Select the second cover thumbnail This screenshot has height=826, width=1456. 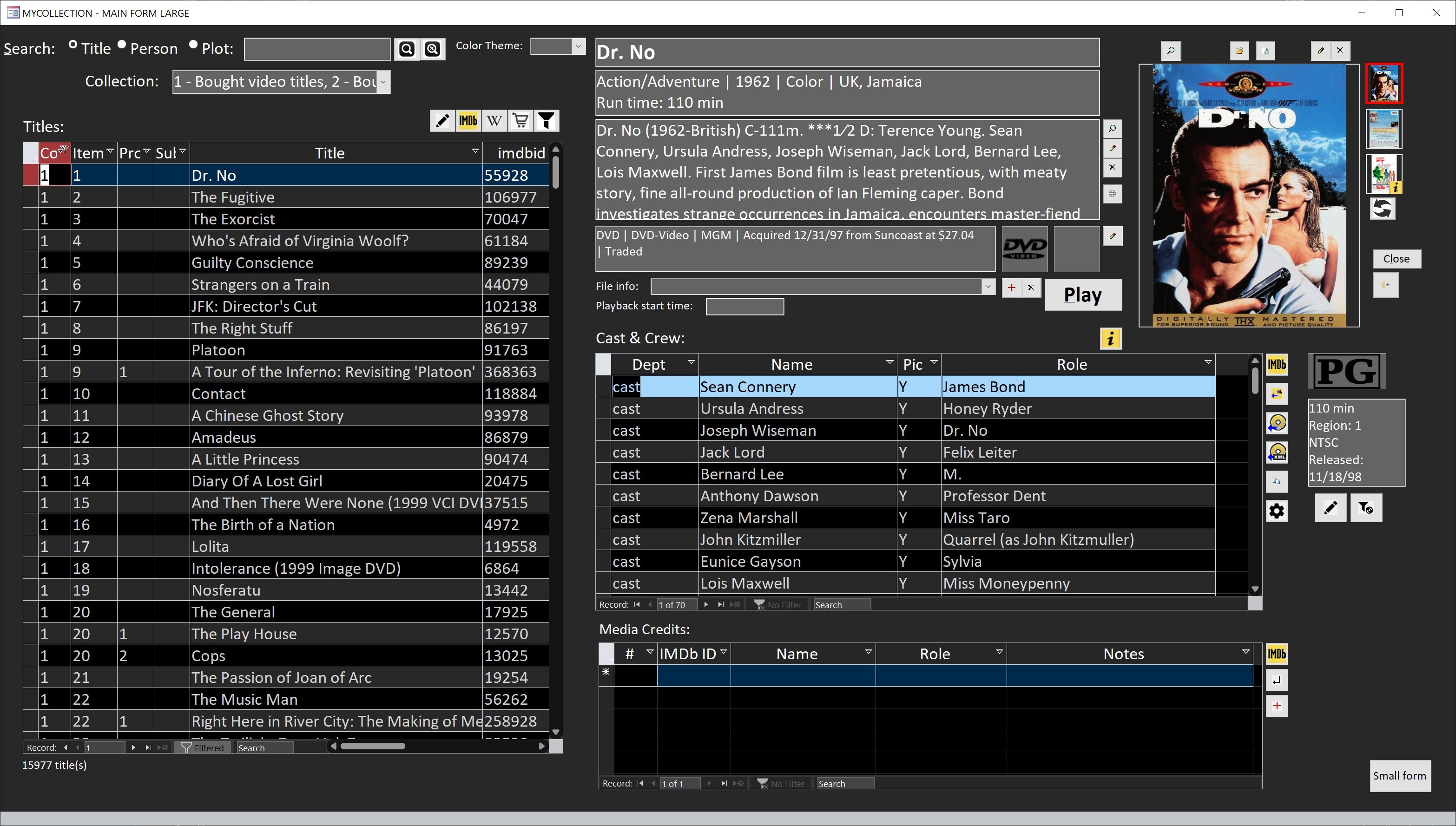pyautogui.click(x=1384, y=129)
